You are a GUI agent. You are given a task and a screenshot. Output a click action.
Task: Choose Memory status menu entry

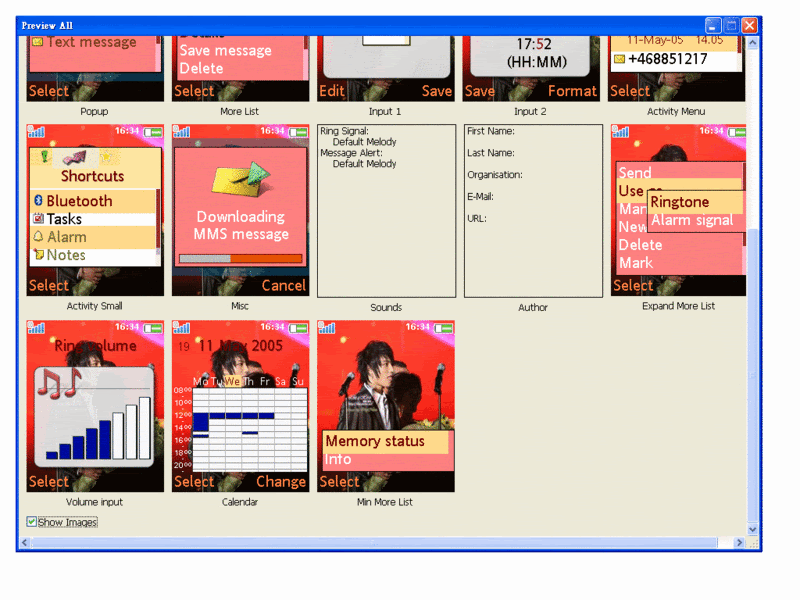pyautogui.click(x=386, y=441)
